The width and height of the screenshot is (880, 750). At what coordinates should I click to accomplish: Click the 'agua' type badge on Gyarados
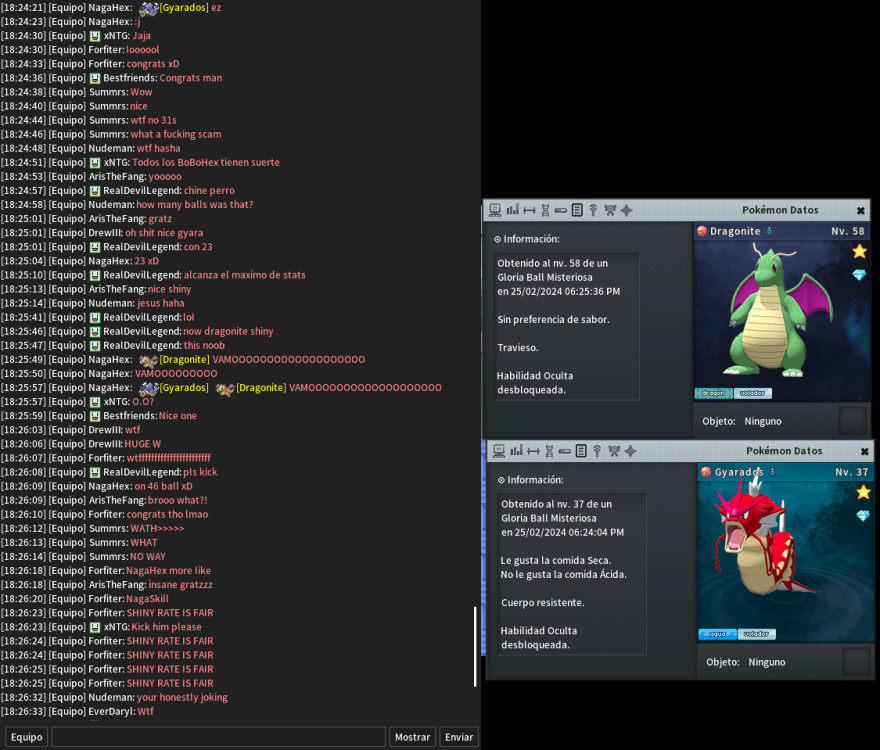click(718, 634)
